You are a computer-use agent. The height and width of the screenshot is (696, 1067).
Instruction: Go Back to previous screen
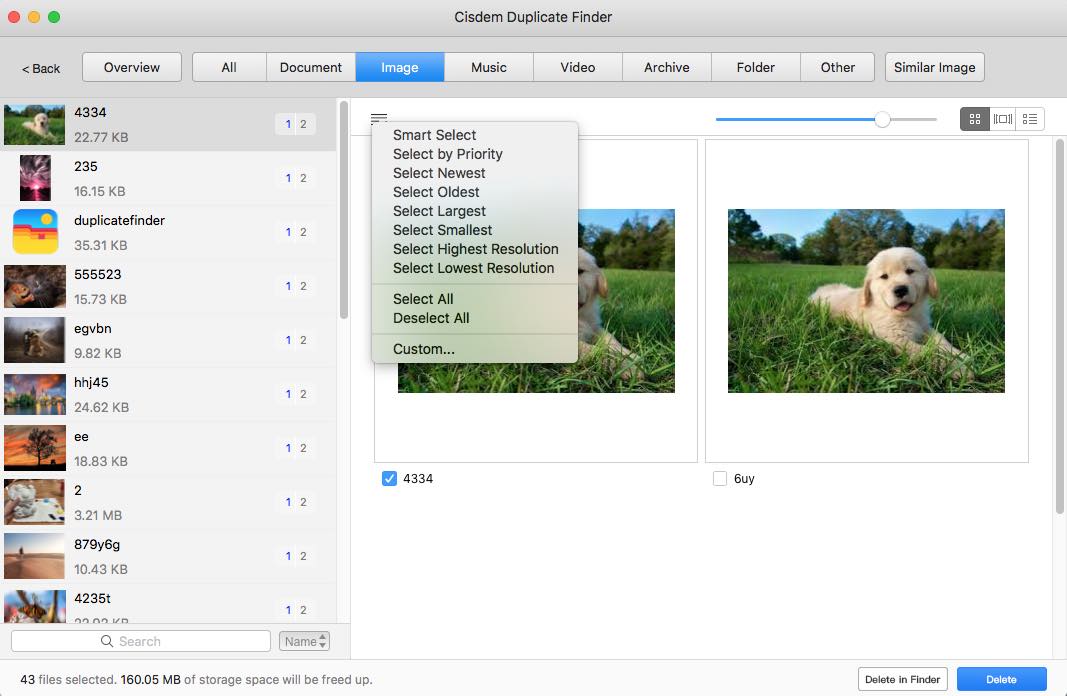click(x=41, y=69)
